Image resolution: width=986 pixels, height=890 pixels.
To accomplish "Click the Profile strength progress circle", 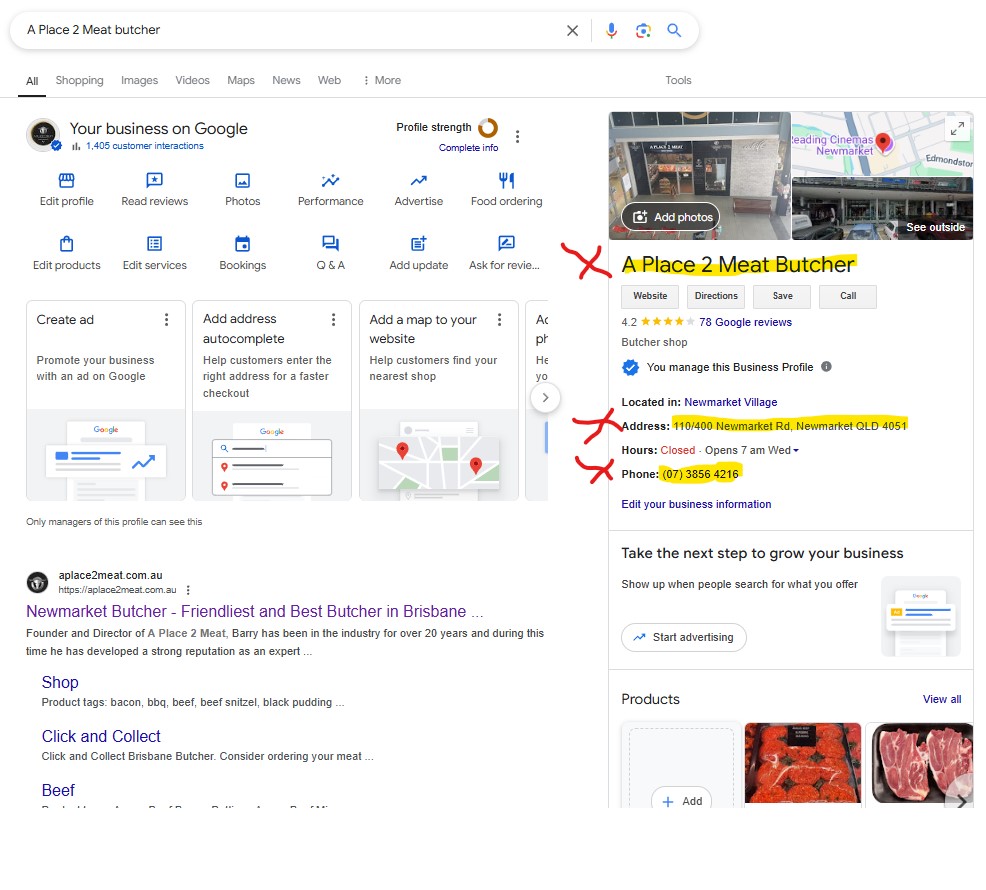I will 487,129.
